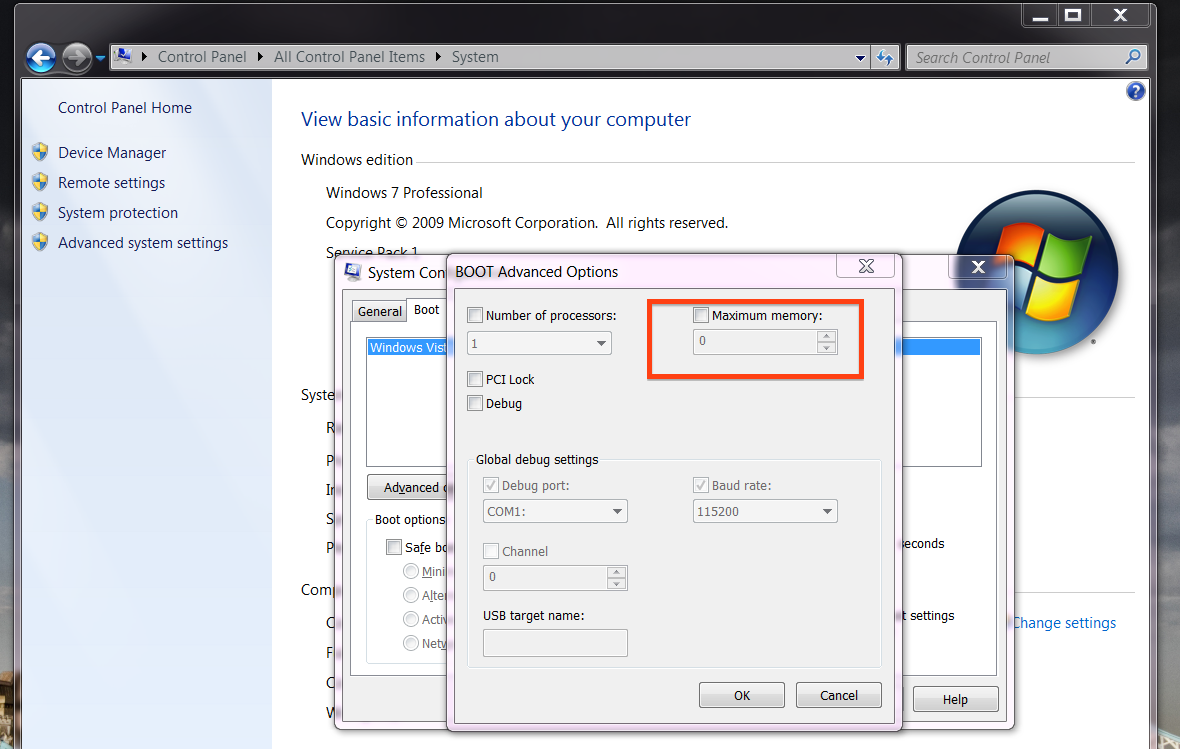Click Advanced options button in System Configuration
1180x749 pixels.
coord(407,488)
